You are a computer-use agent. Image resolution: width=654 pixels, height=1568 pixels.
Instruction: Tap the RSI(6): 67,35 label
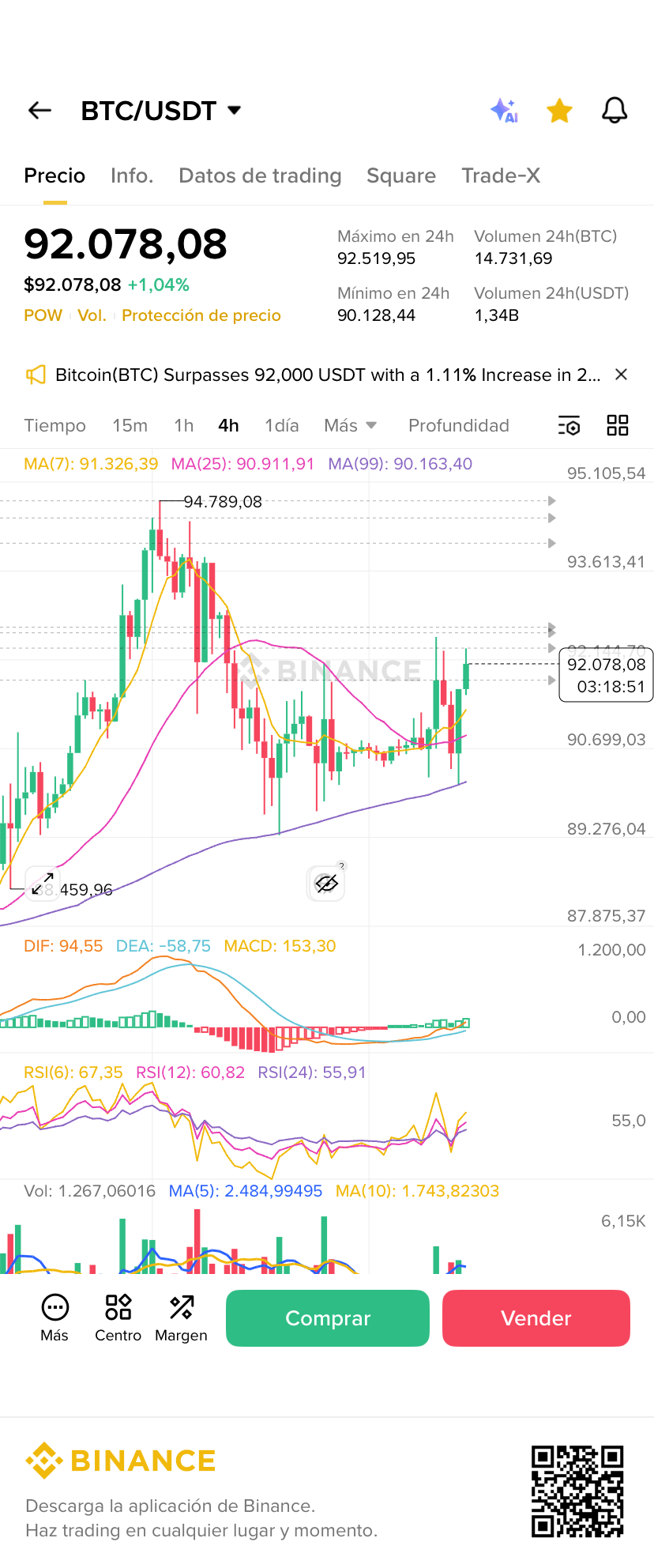click(x=73, y=1072)
